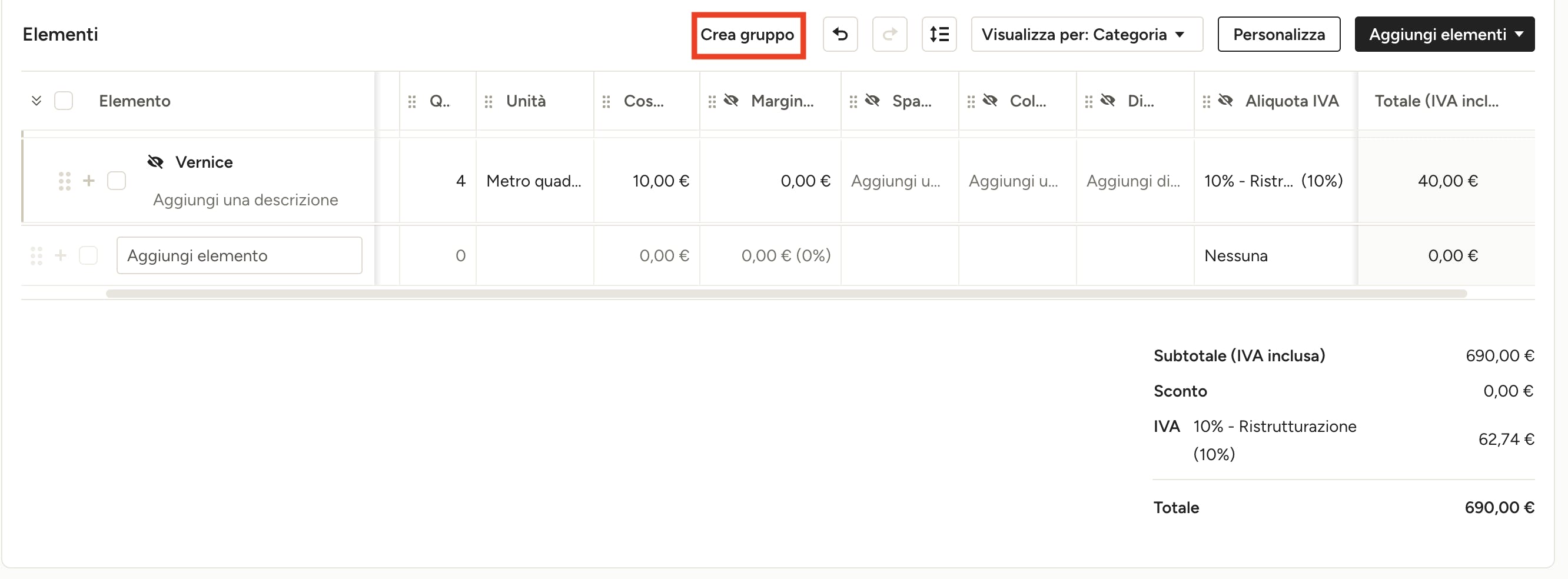
Task: Click the Col... column drag handle
Action: 970,102
